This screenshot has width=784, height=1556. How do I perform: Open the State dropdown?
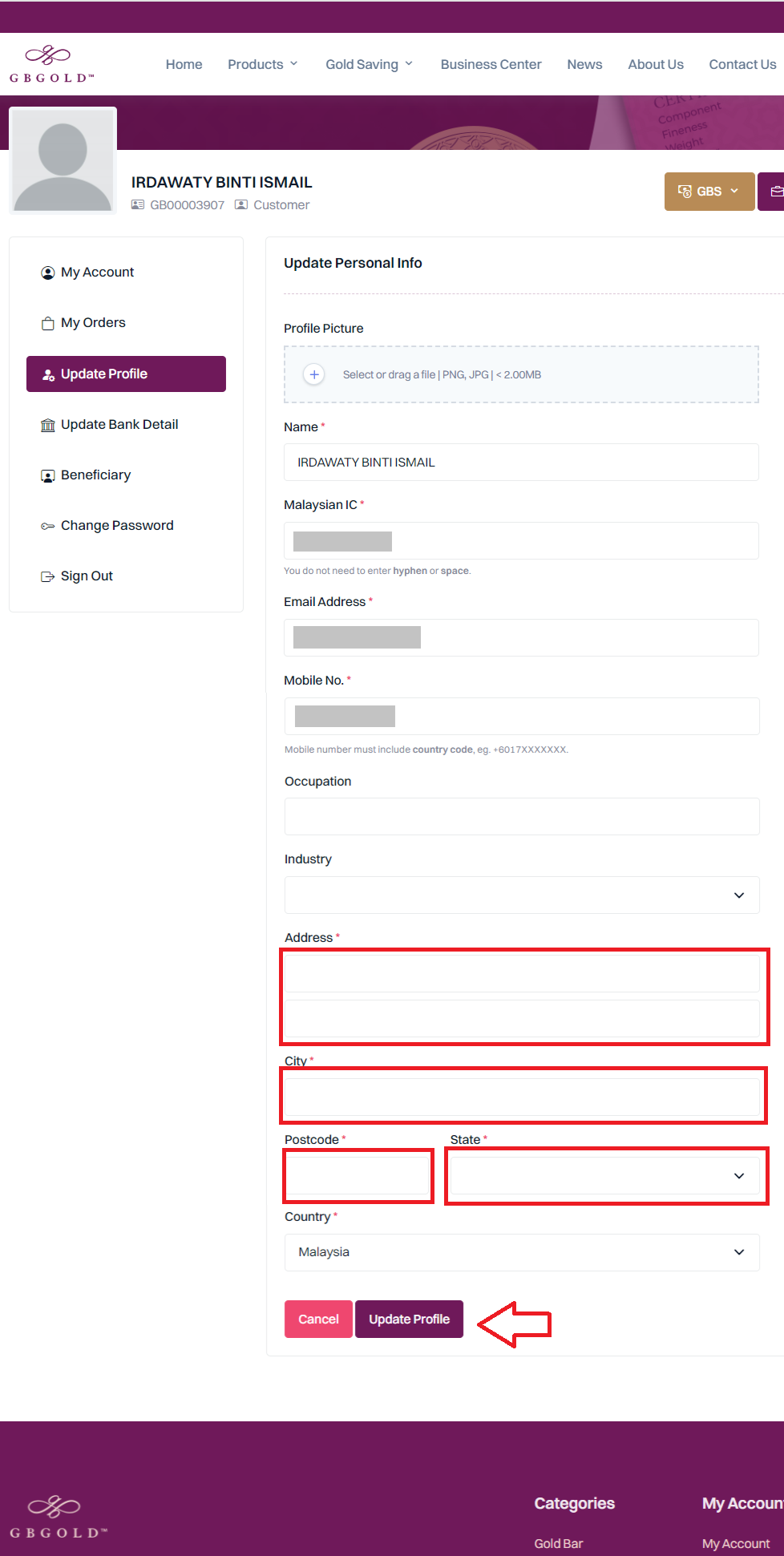[x=604, y=1176]
